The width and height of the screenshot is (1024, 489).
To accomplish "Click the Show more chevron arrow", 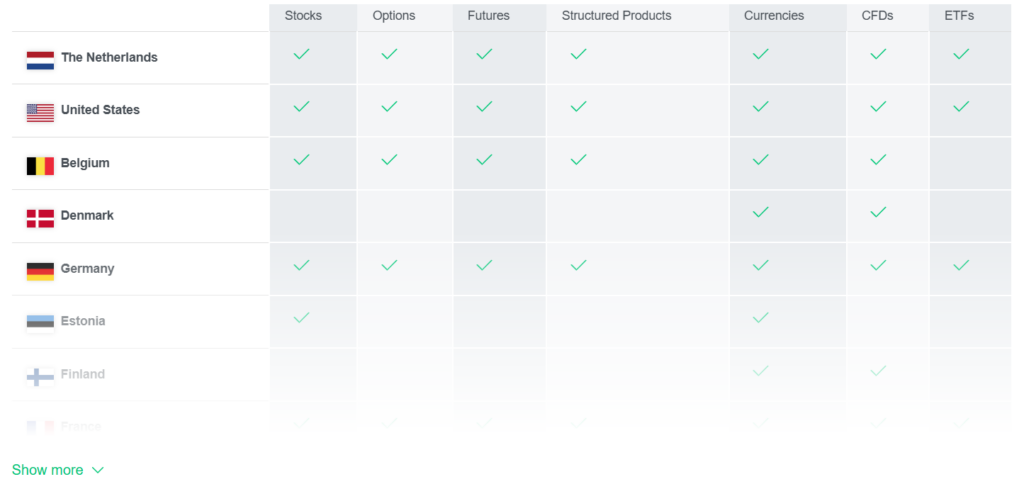I will coord(97,470).
